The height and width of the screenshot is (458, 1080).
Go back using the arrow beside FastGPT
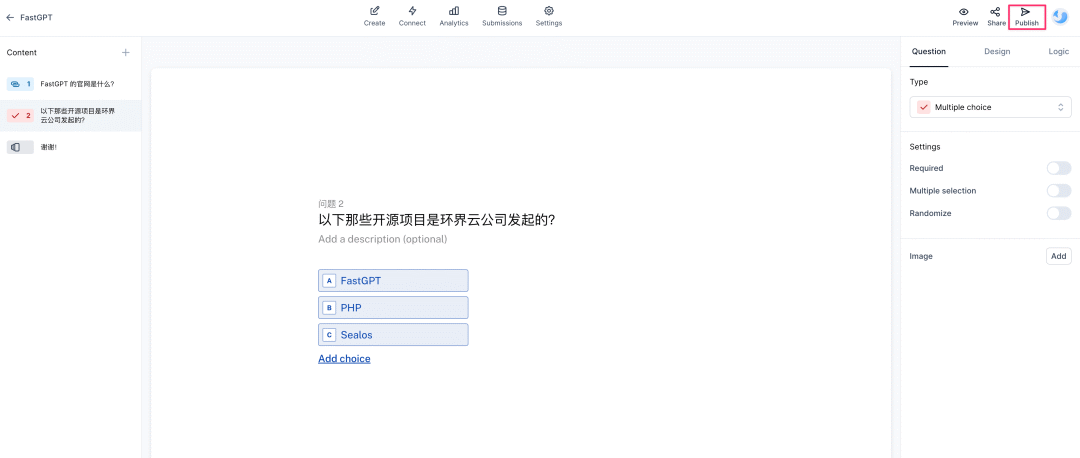[10, 17]
